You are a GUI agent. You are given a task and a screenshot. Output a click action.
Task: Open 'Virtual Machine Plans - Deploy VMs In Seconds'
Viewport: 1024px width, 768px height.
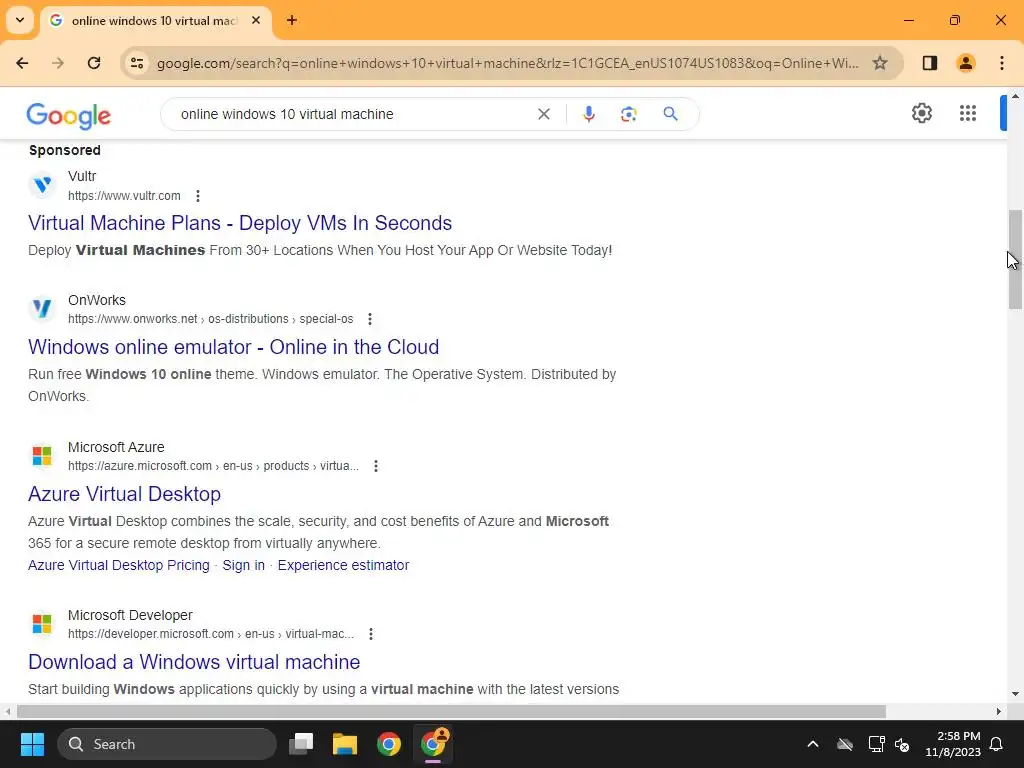coord(240,223)
